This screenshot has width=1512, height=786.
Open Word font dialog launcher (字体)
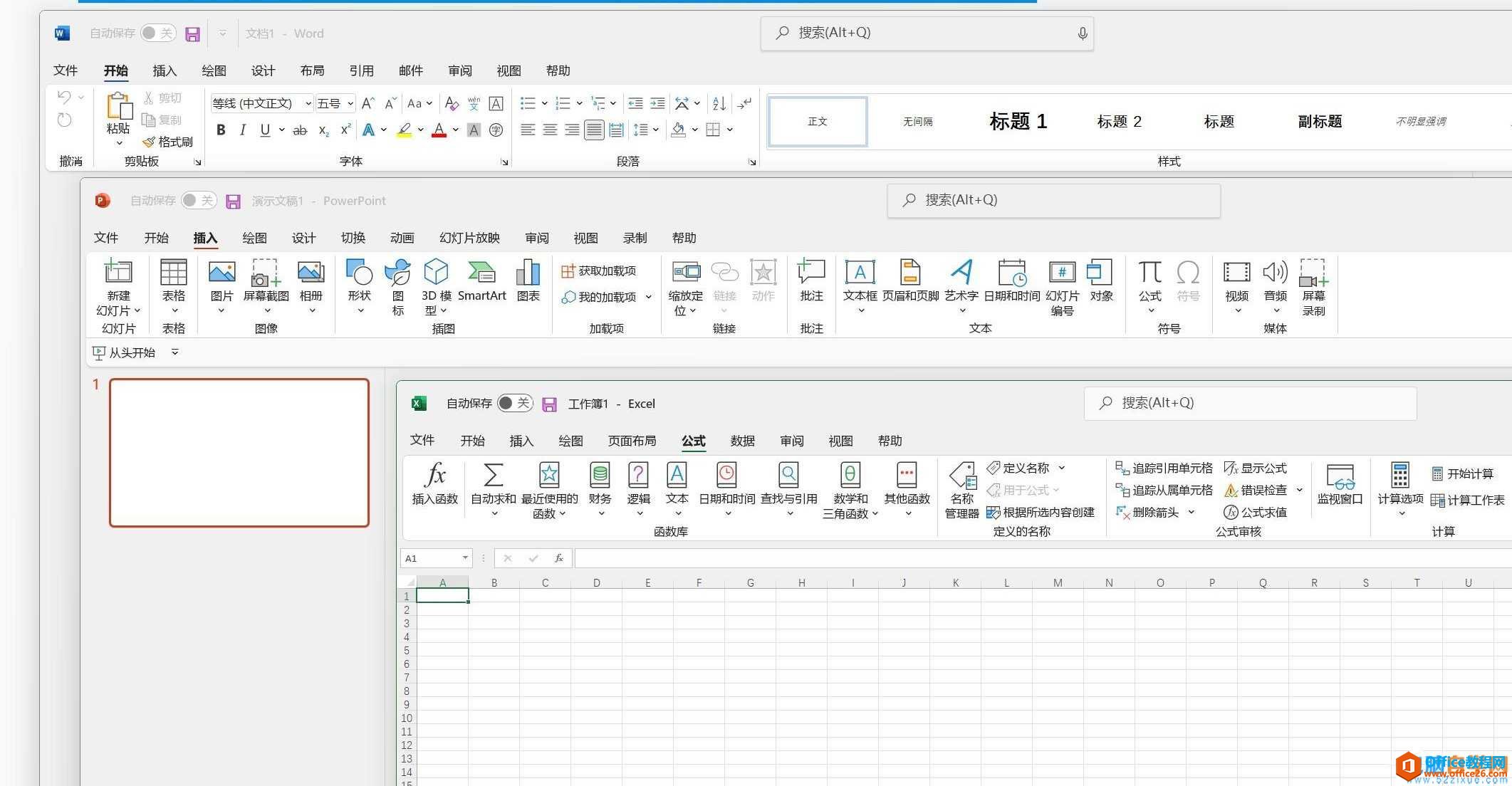pos(504,162)
